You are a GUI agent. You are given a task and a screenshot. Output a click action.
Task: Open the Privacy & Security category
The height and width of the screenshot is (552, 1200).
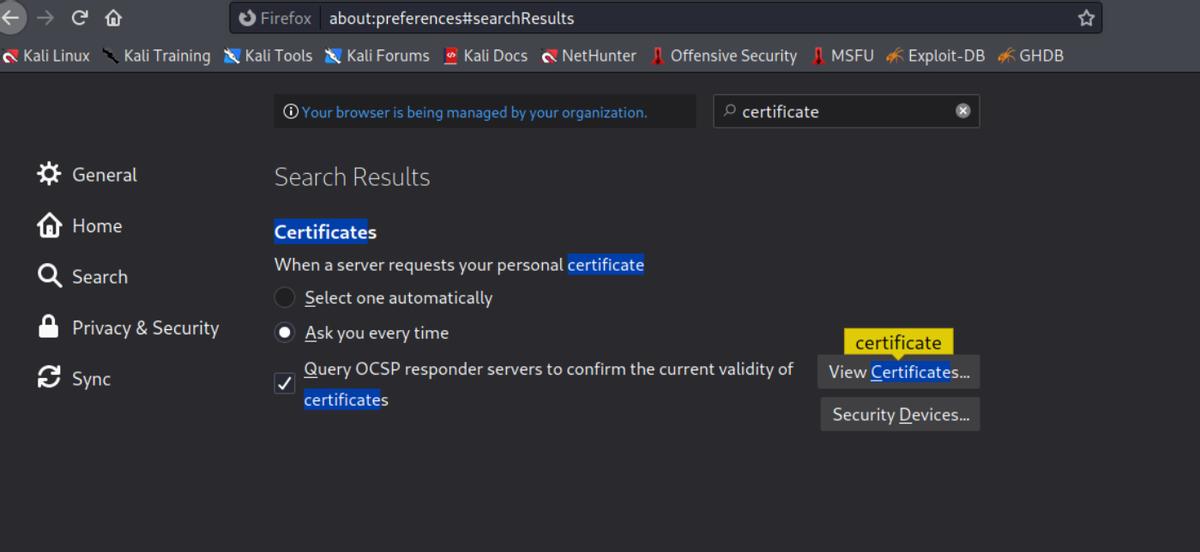pos(127,328)
